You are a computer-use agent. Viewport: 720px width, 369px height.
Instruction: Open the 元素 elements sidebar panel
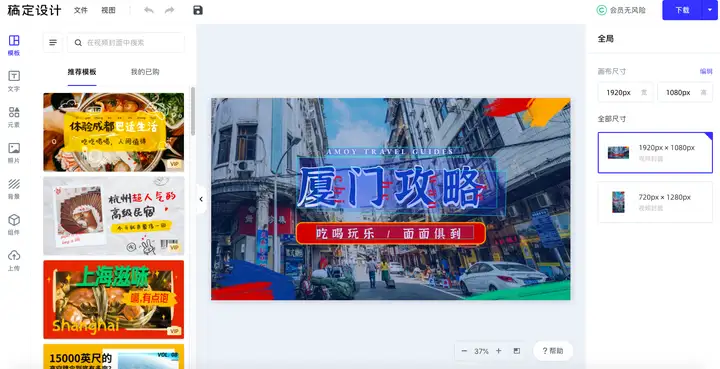14,117
